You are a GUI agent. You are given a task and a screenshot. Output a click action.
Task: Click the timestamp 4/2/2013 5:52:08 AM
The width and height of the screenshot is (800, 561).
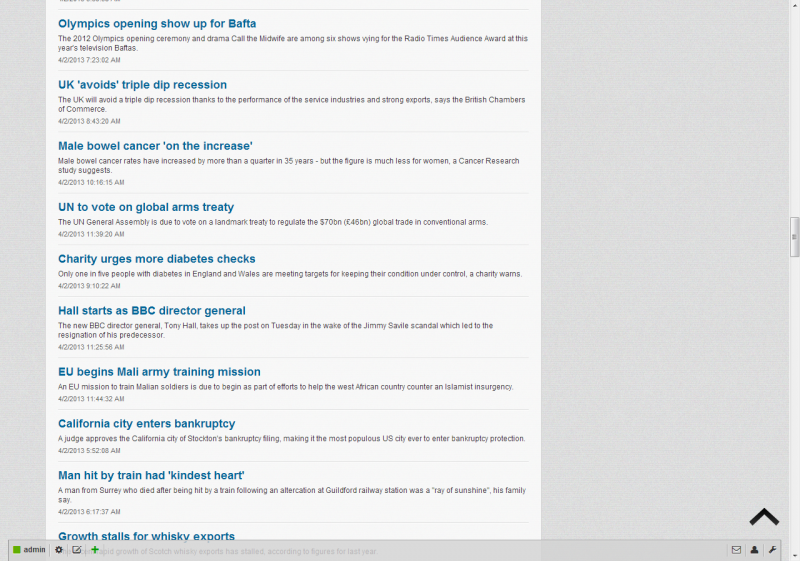coord(89,451)
